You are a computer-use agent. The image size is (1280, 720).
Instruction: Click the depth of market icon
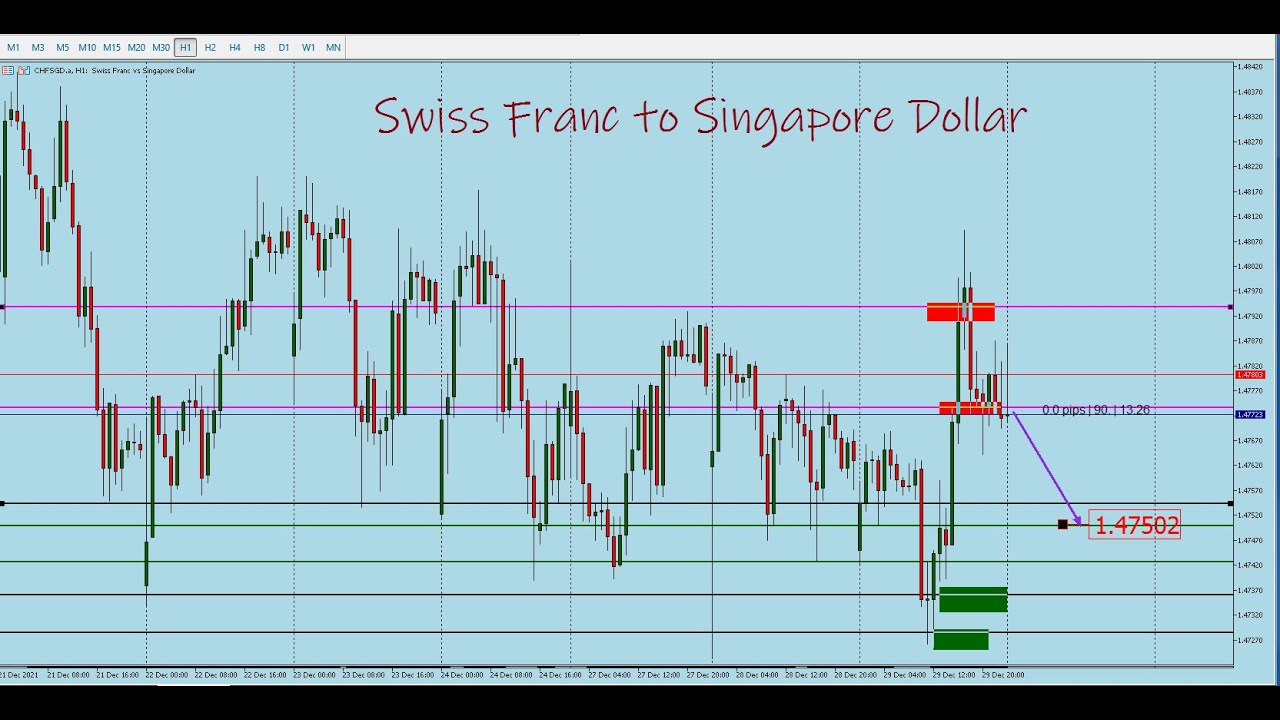click(24, 71)
